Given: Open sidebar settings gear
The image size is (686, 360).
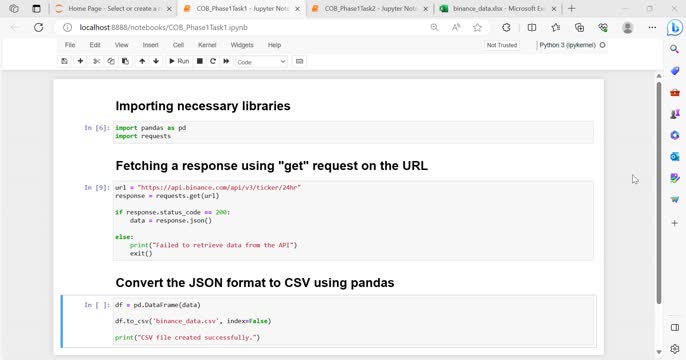Looking at the screenshot, I should coord(675,349).
